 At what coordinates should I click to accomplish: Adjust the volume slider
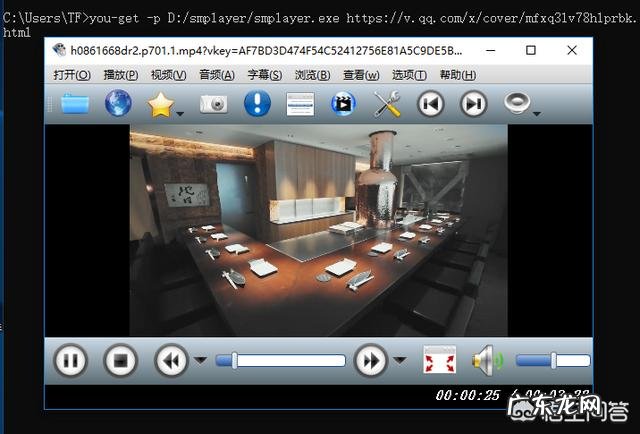553,361
